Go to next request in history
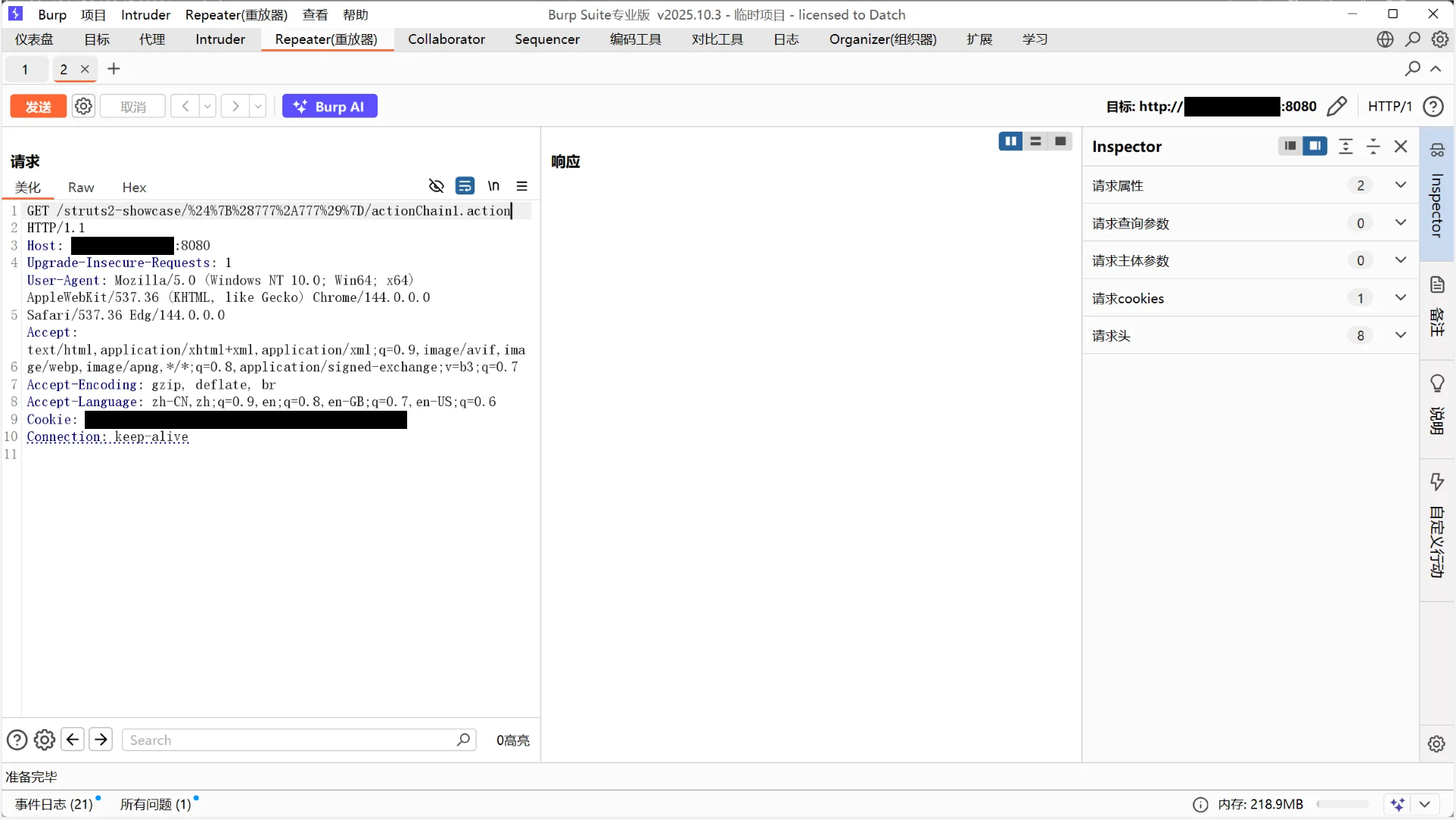 coord(235,107)
